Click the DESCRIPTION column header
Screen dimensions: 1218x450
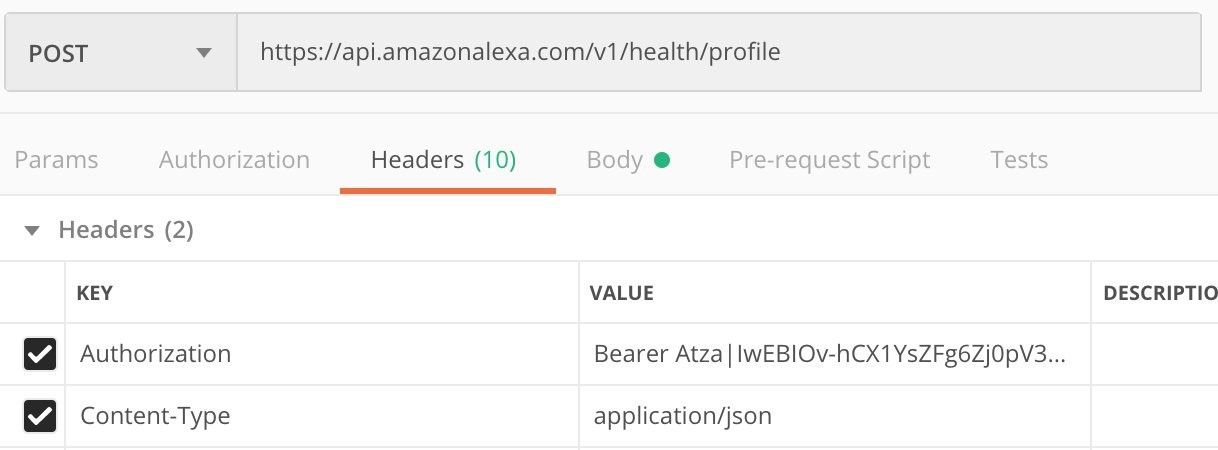[x=1160, y=293]
